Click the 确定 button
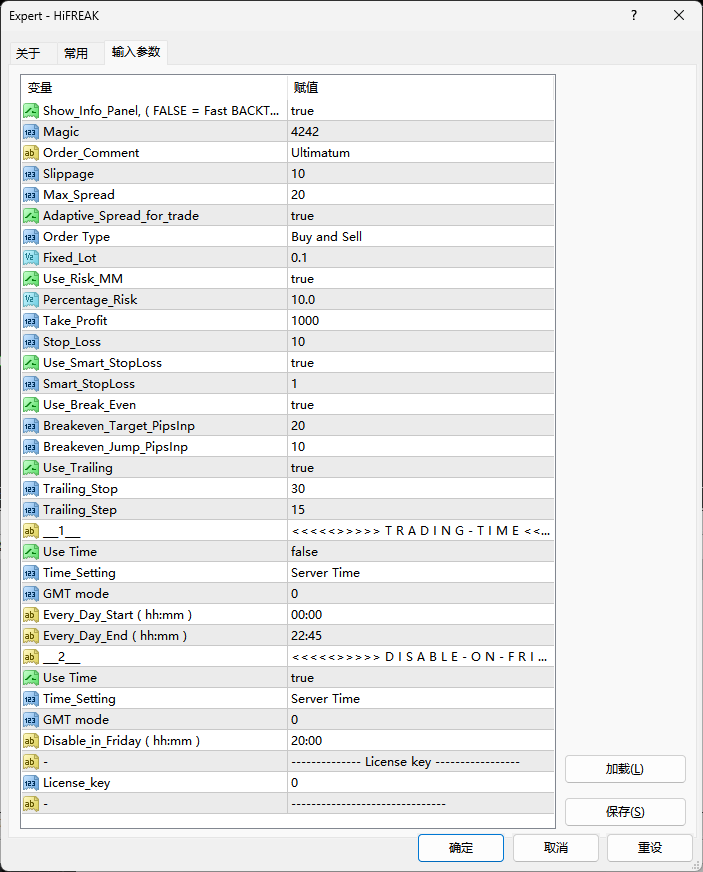Image resolution: width=703 pixels, height=872 pixels. 461,848
